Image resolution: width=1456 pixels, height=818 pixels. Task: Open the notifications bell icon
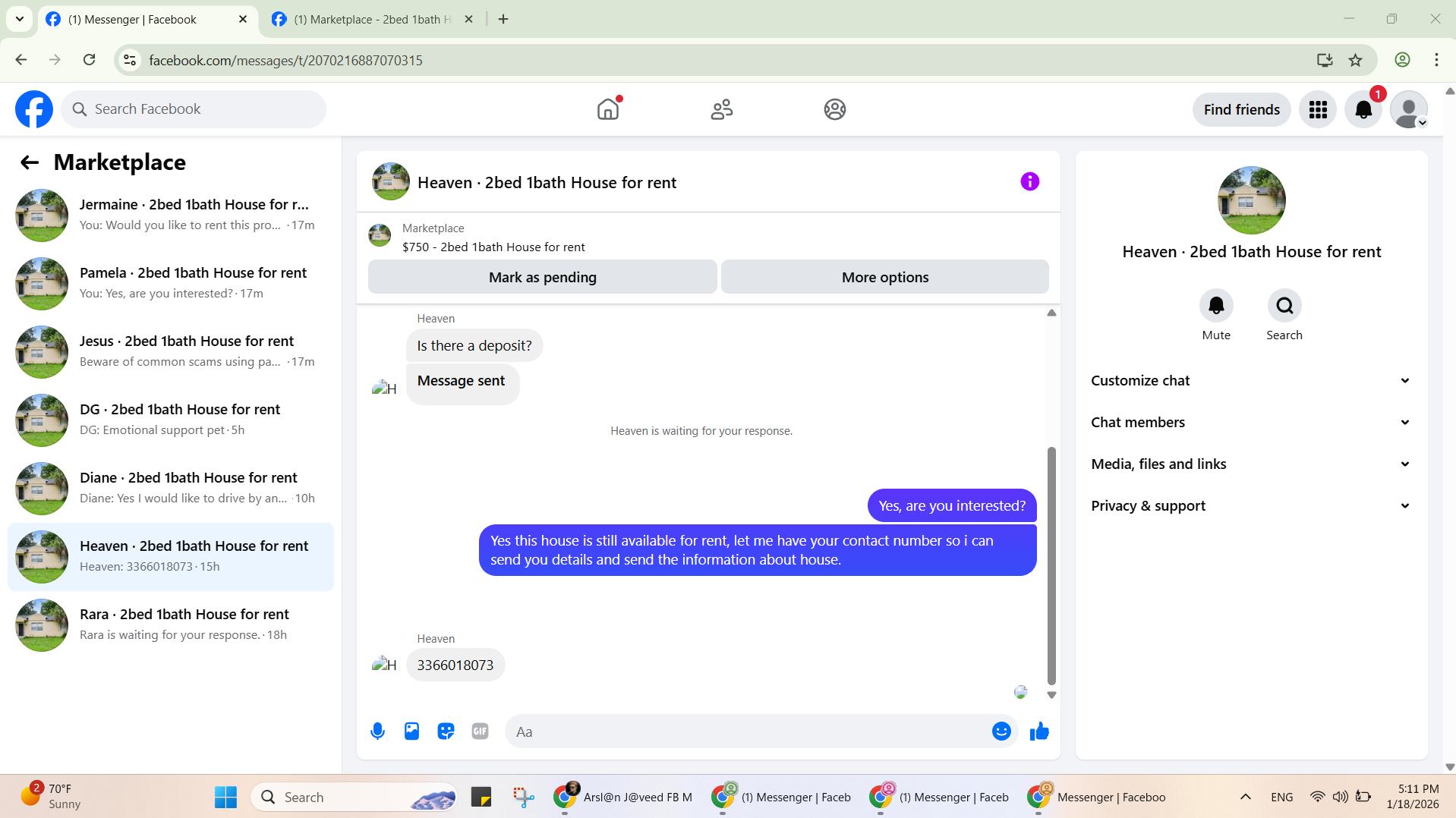point(1363,109)
